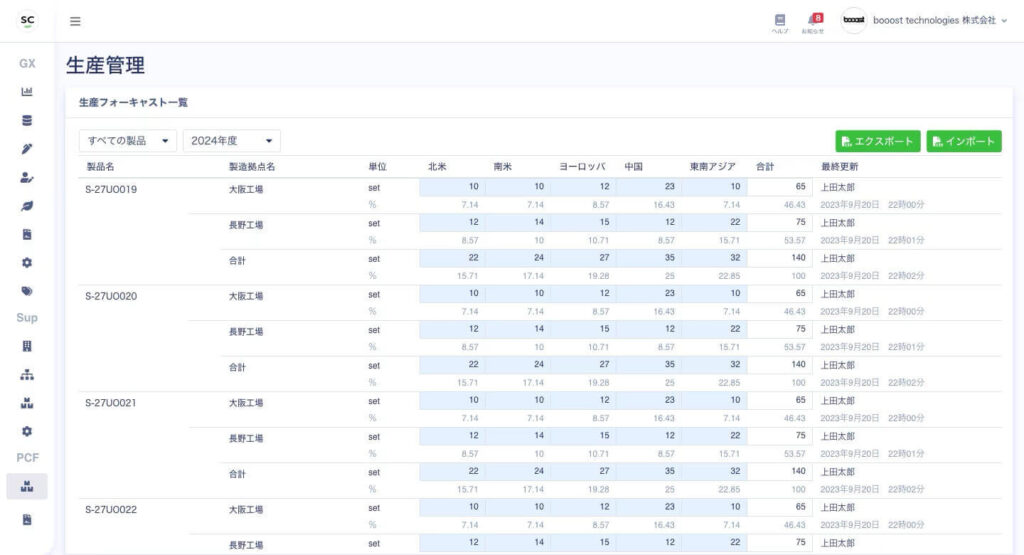
Task: Click the SC logo at top left
Action: (x=27, y=21)
